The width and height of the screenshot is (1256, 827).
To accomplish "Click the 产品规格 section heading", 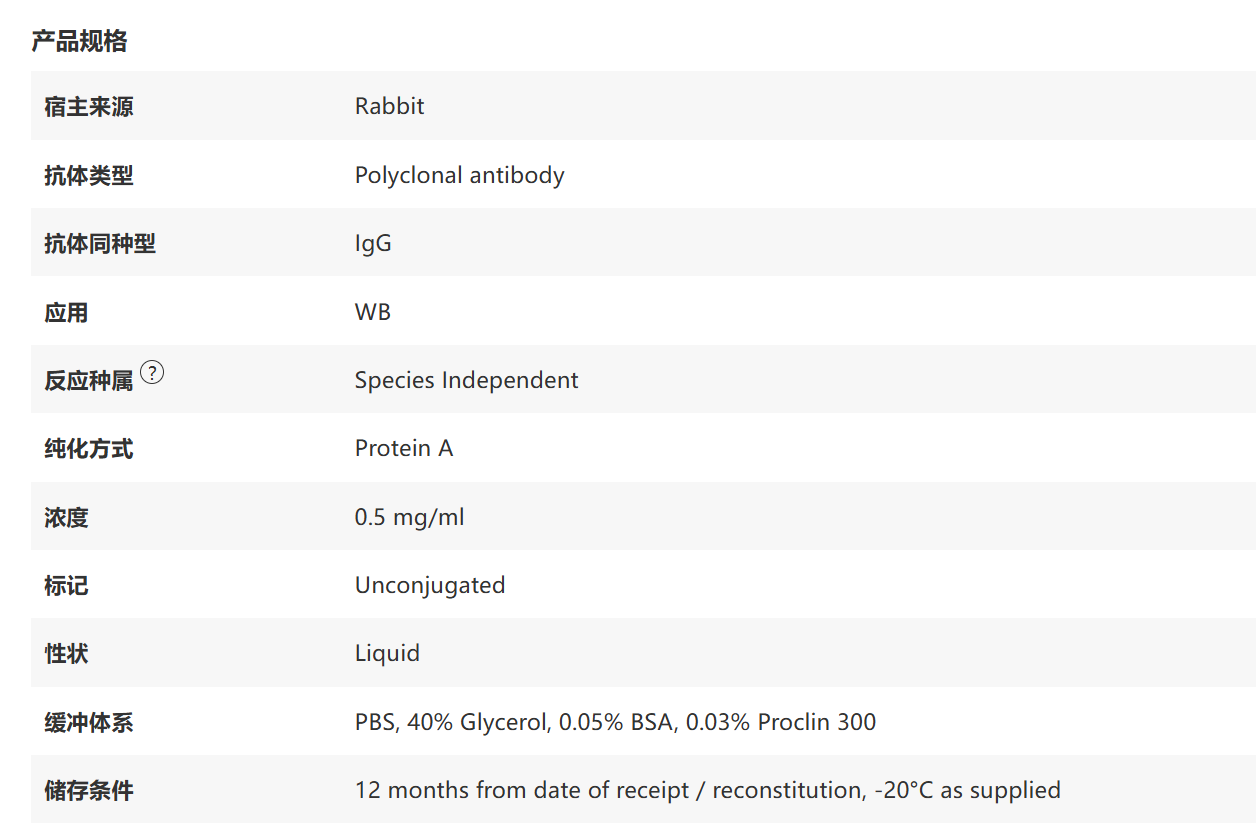I will [x=79, y=41].
